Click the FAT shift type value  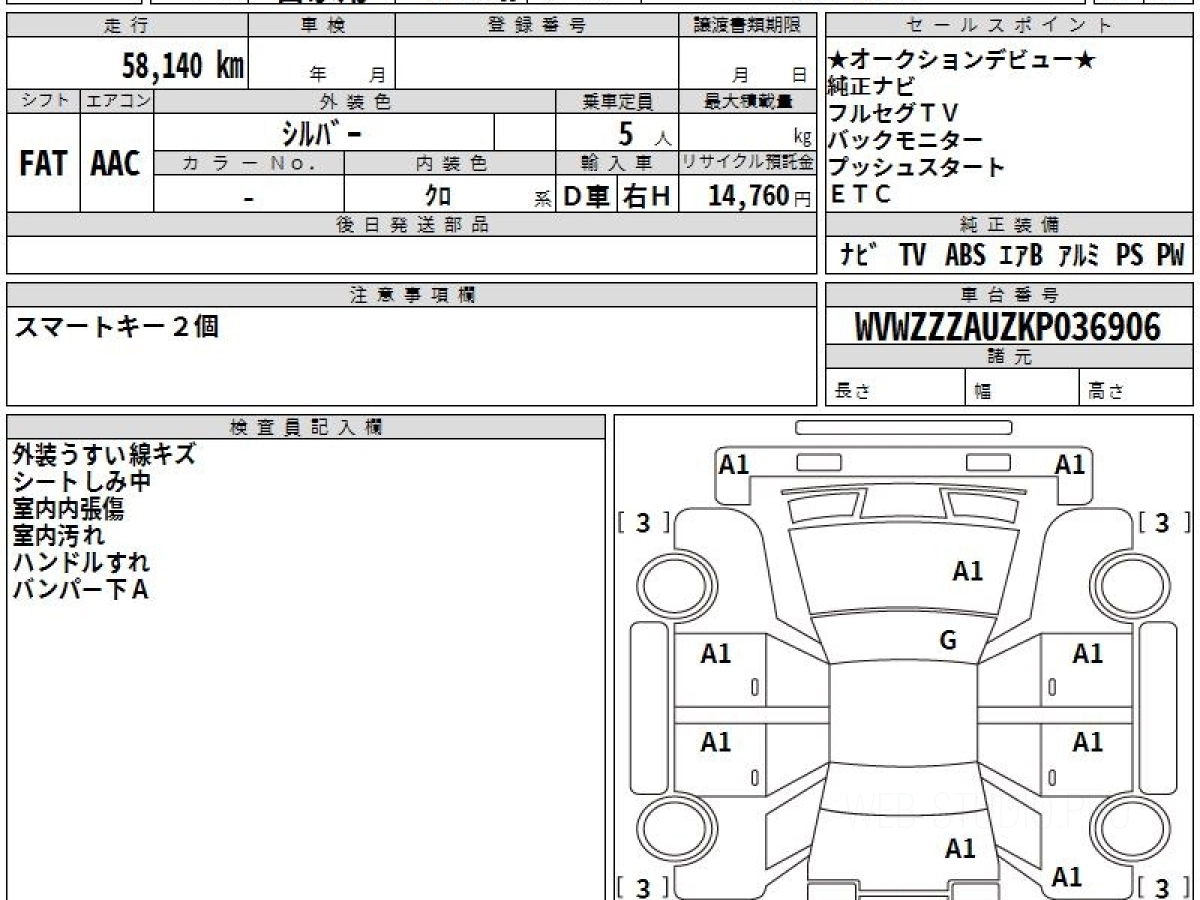pos(43,165)
